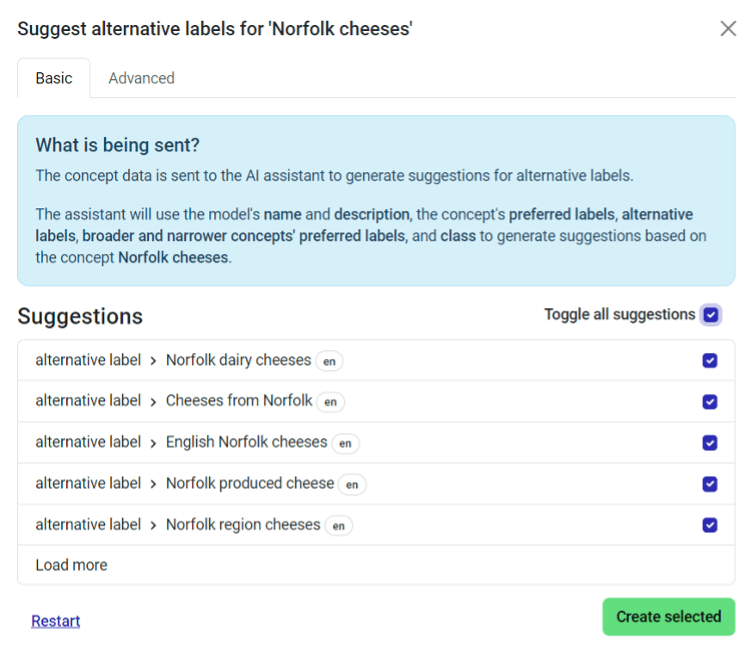Click the arrow before 'English Norfolk cheeses'
Image resolution: width=753 pixels, height=663 pixels.
153,443
